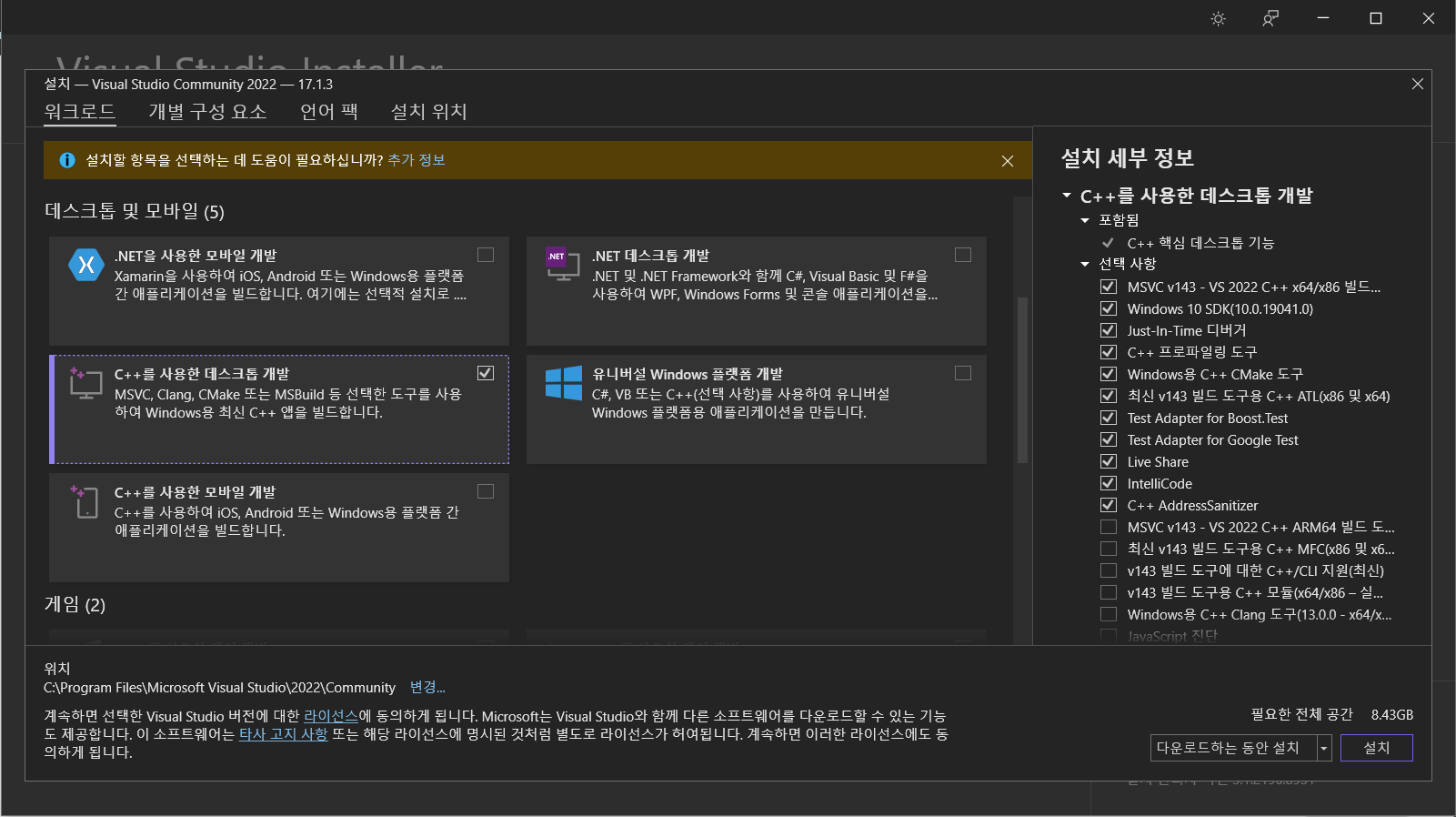Open the 추가 정보 link

(417, 160)
